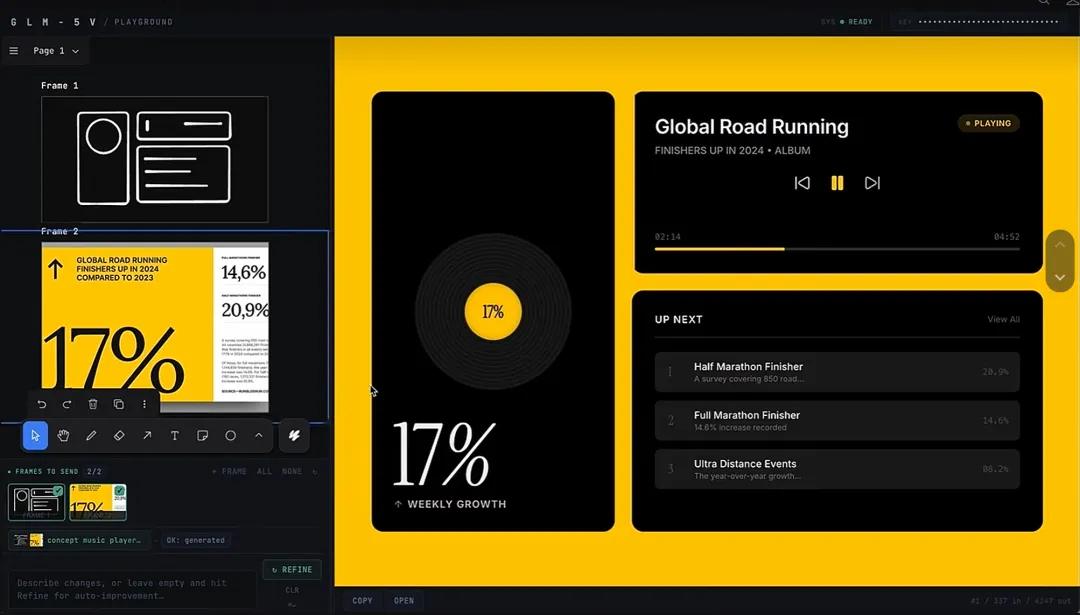The image size is (1080, 615).
Task: Click the 08.2% value in Up Next
Action: pyautogui.click(x=995, y=469)
